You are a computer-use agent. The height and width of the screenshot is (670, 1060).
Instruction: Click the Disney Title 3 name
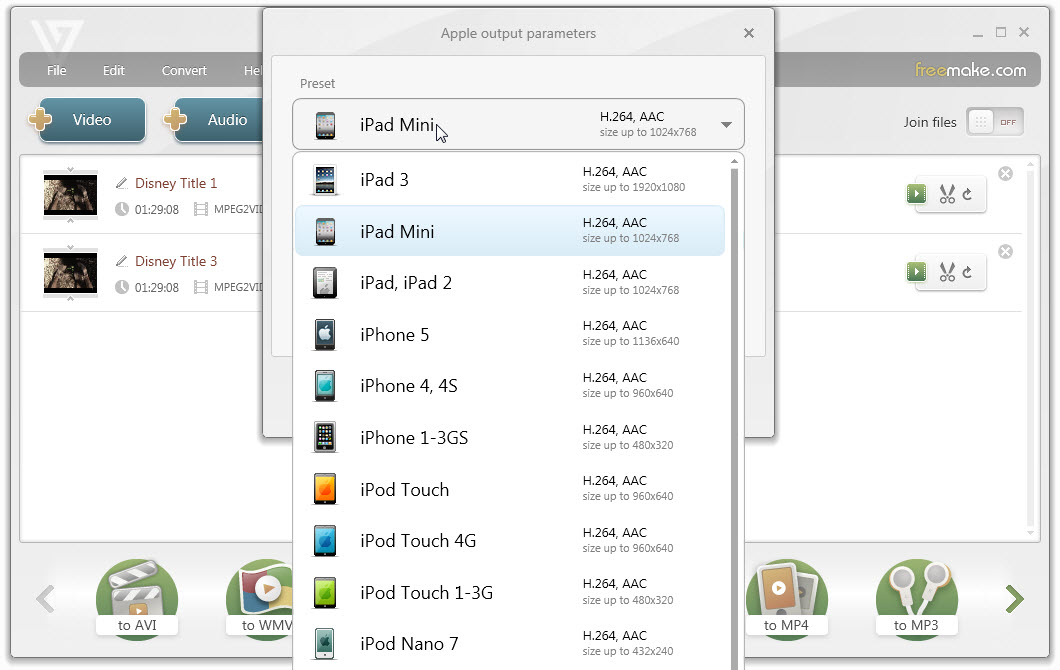[x=176, y=261]
